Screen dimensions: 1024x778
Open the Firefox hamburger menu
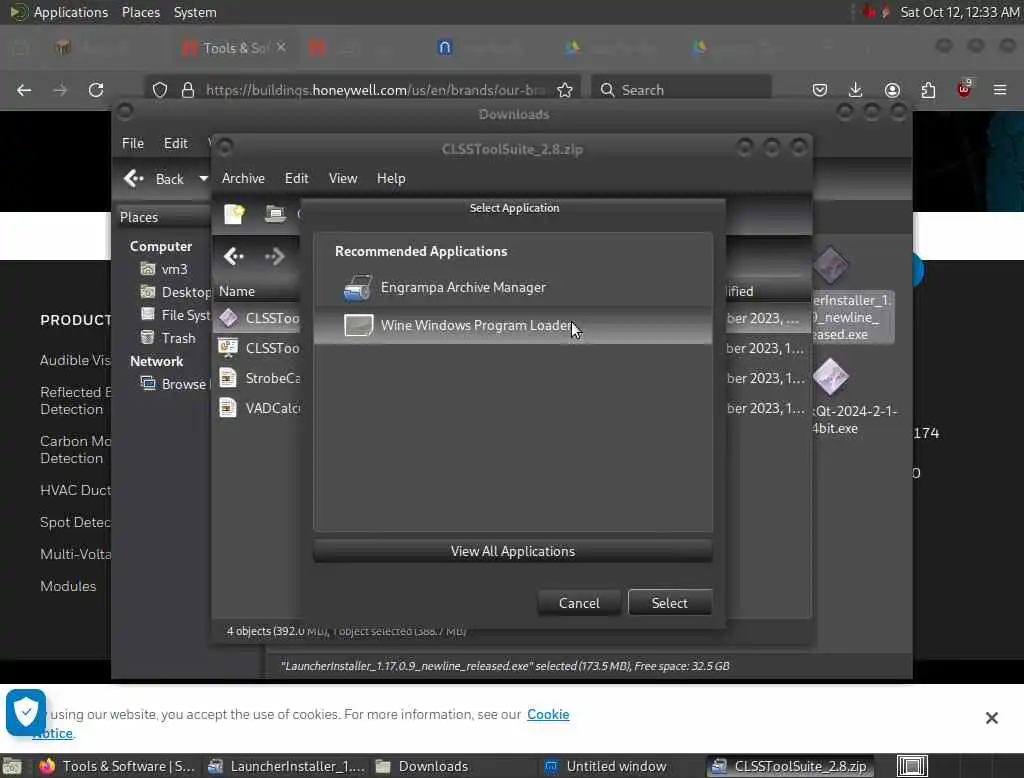tap(1000, 90)
